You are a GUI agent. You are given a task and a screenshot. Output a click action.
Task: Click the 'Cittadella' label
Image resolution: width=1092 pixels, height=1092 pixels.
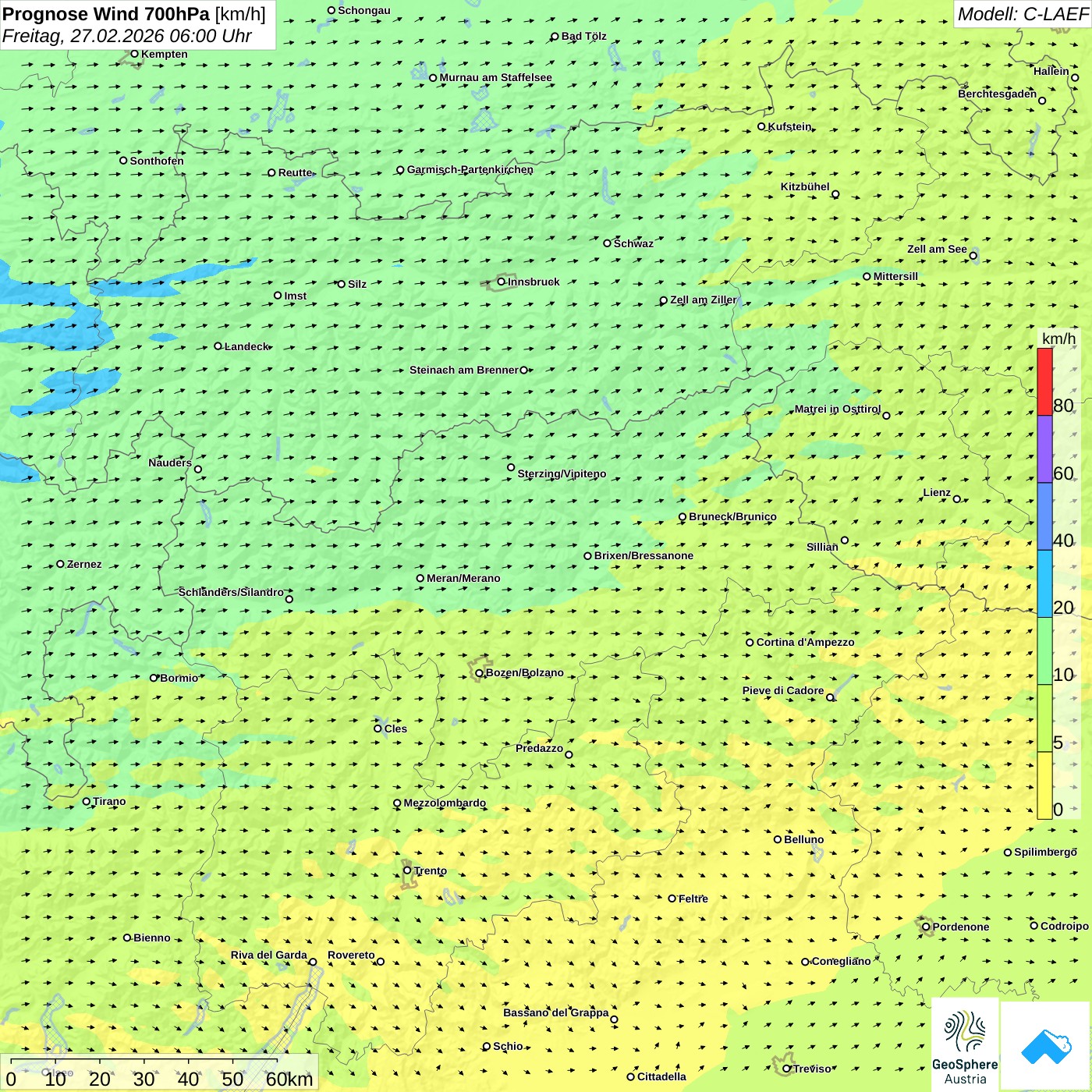click(661, 1076)
